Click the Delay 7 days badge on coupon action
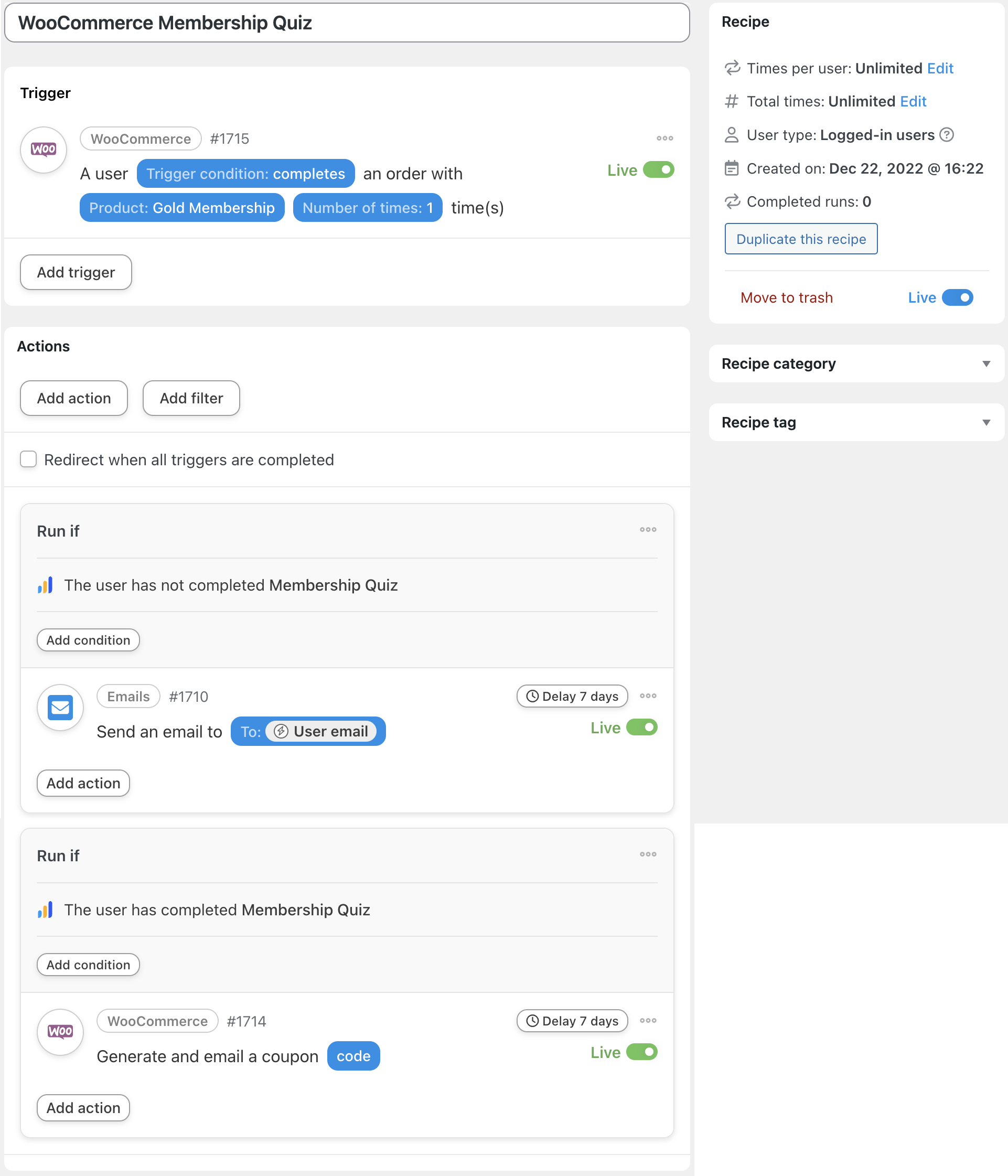Viewport: 1008px width, 1176px height. (x=572, y=1021)
